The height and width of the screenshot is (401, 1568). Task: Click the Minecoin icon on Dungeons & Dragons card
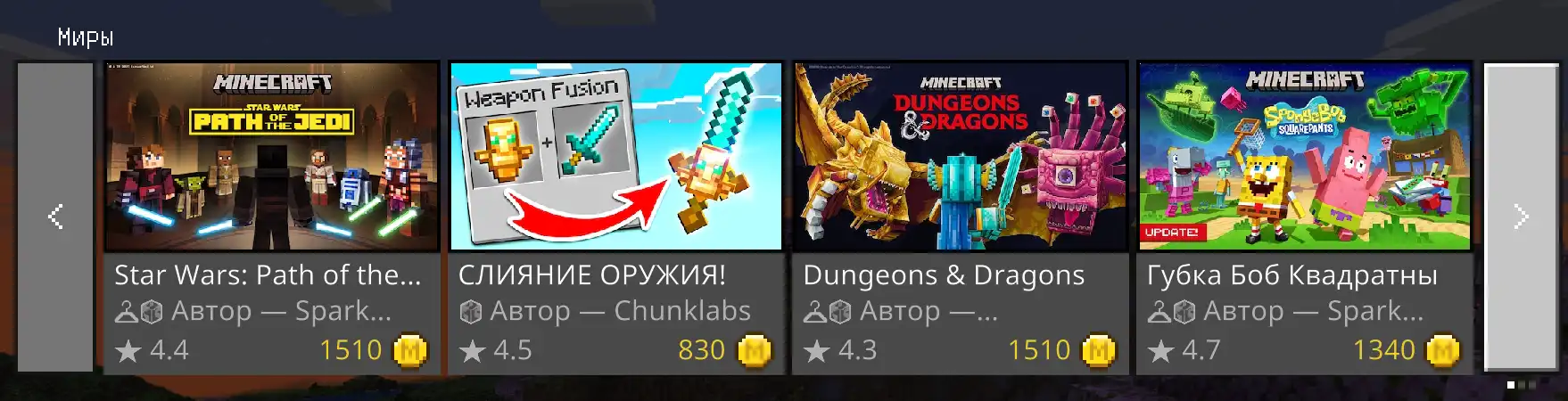pos(1099,350)
